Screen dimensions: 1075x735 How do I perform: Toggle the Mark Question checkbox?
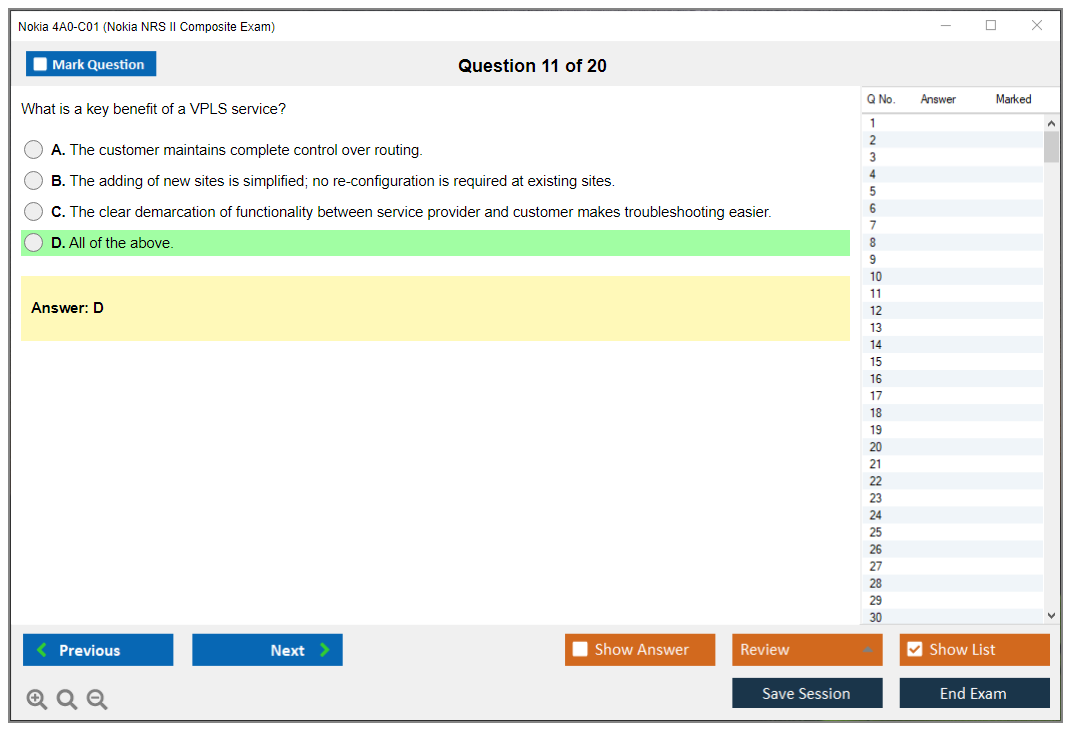click(41, 65)
